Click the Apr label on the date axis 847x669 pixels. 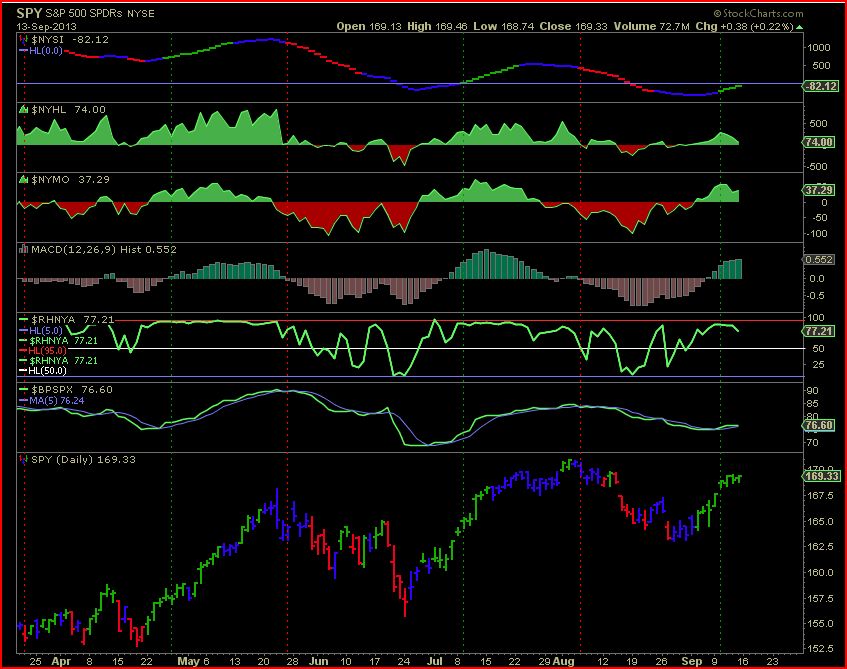tap(61, 661)
